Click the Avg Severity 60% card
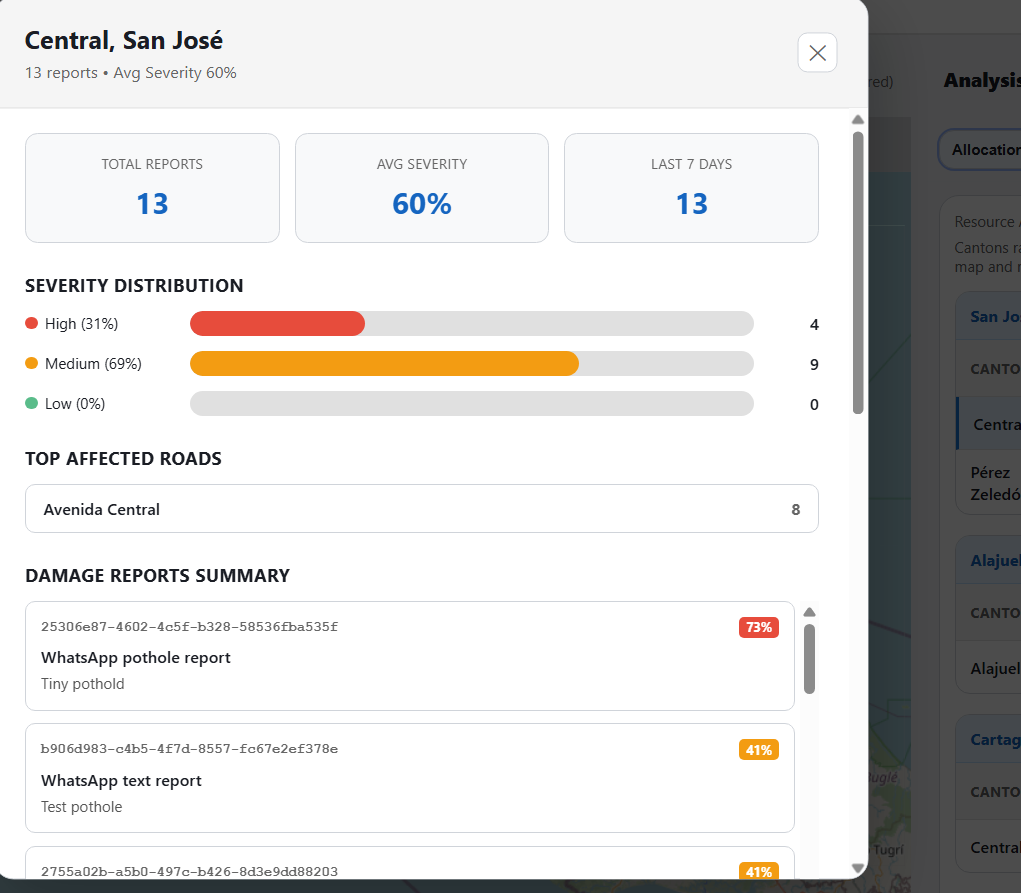The image size is (1021, 893). (422, 188)
